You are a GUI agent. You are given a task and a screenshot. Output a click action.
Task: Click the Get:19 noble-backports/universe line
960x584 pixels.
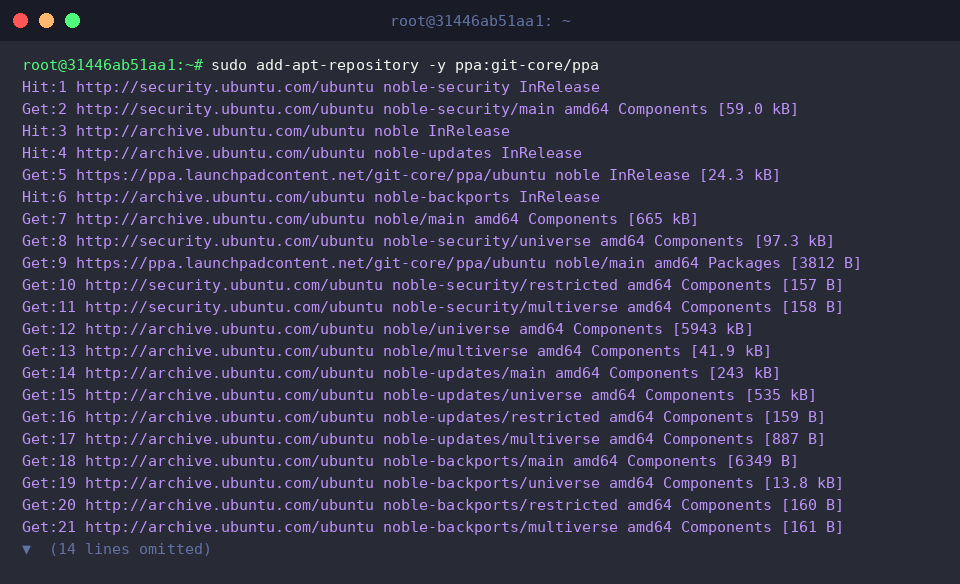[x=432, y=484]
